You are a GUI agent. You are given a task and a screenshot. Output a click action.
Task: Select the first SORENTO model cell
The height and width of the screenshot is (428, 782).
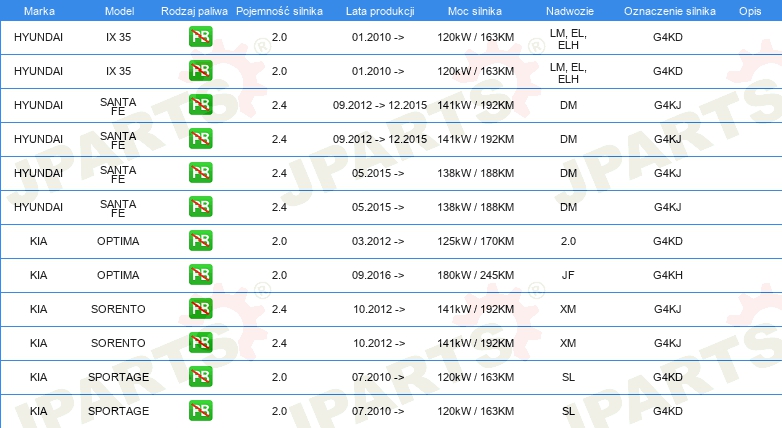(x=118, y=309)
